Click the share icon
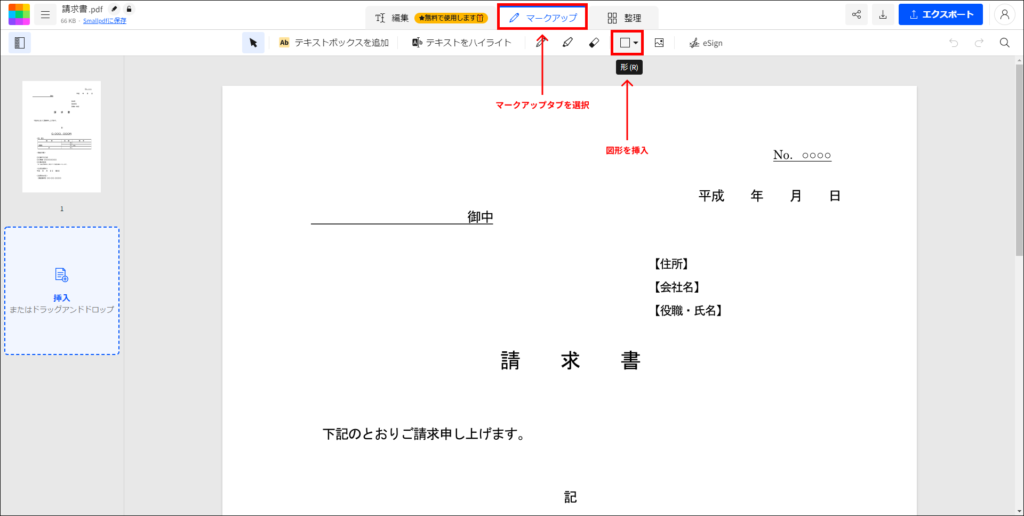Image resolution: width=1024 pixels, height=516 pixels. (x=856, y=14)
